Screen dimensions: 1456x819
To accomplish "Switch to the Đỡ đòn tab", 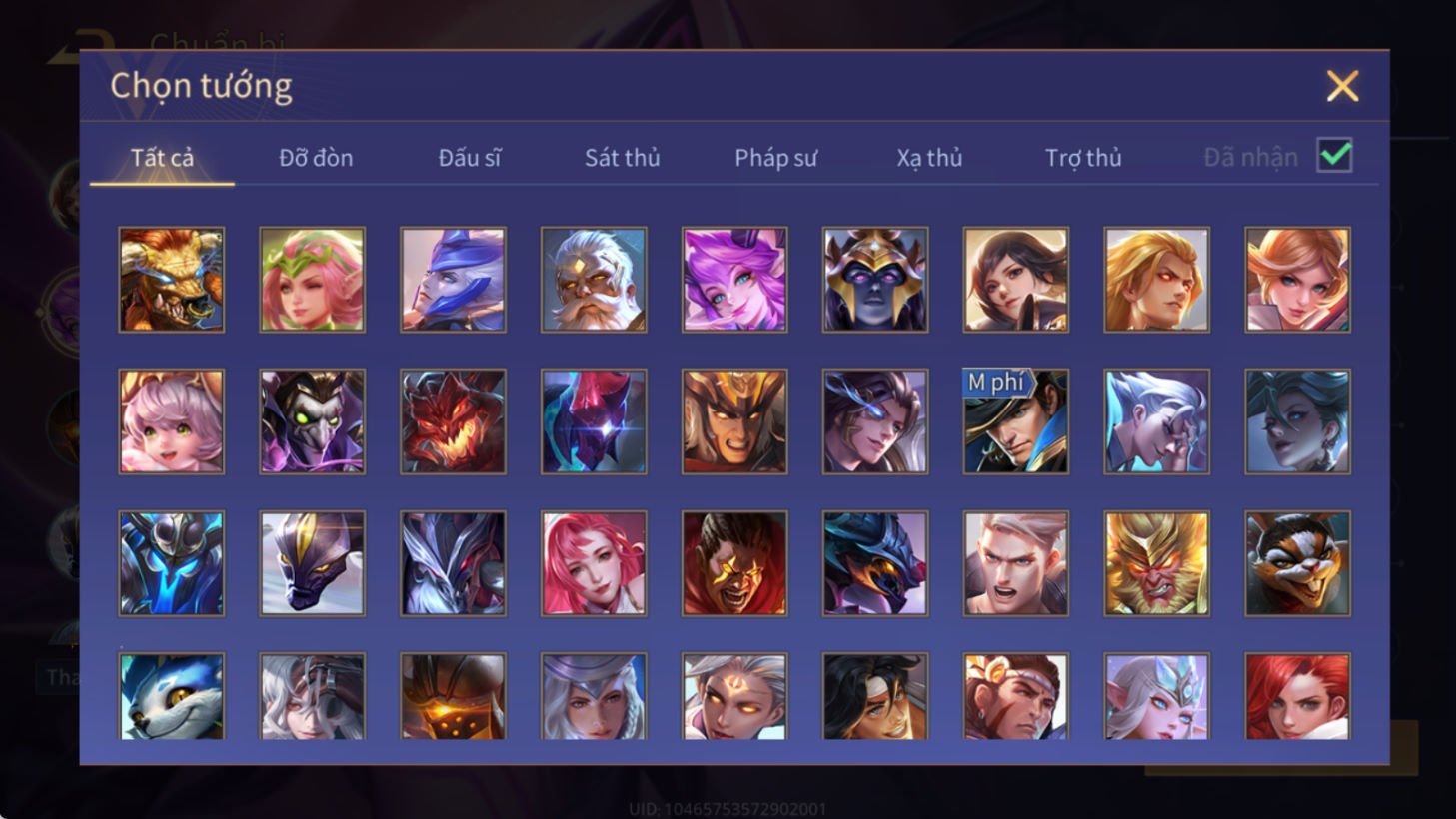I will pos(316,158).
